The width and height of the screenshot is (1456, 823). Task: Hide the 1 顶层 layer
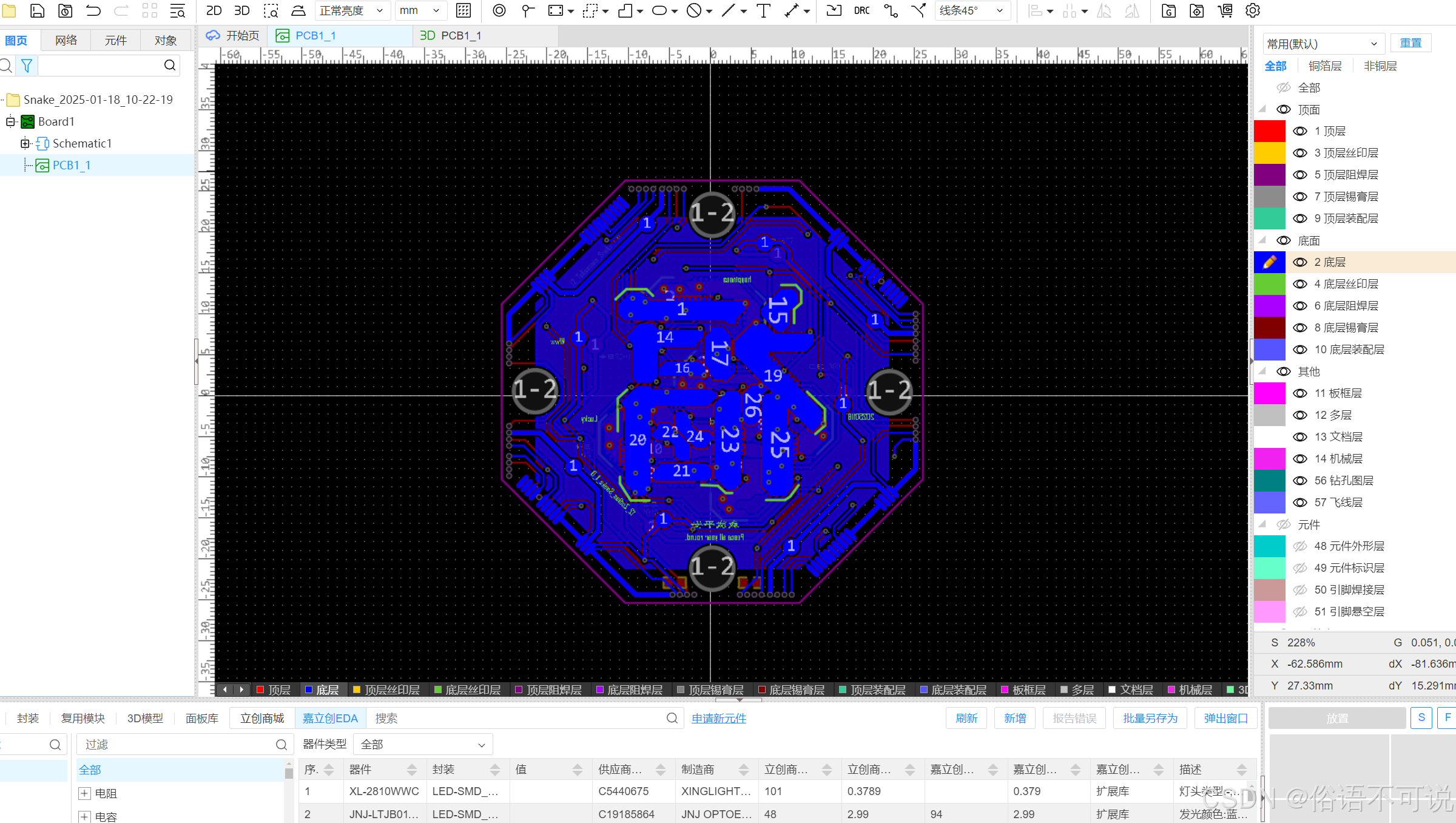tap(1299, 131)
